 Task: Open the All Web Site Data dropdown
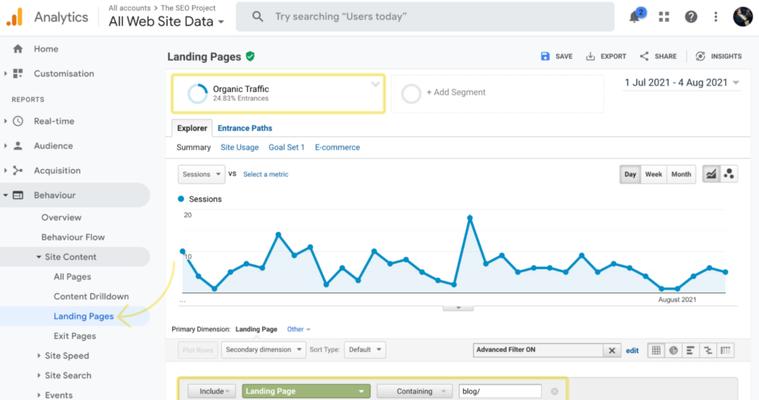(x=166, y=22)
